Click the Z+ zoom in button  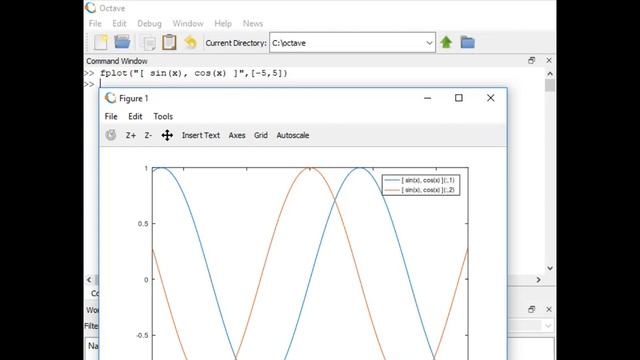click(131, 136)
